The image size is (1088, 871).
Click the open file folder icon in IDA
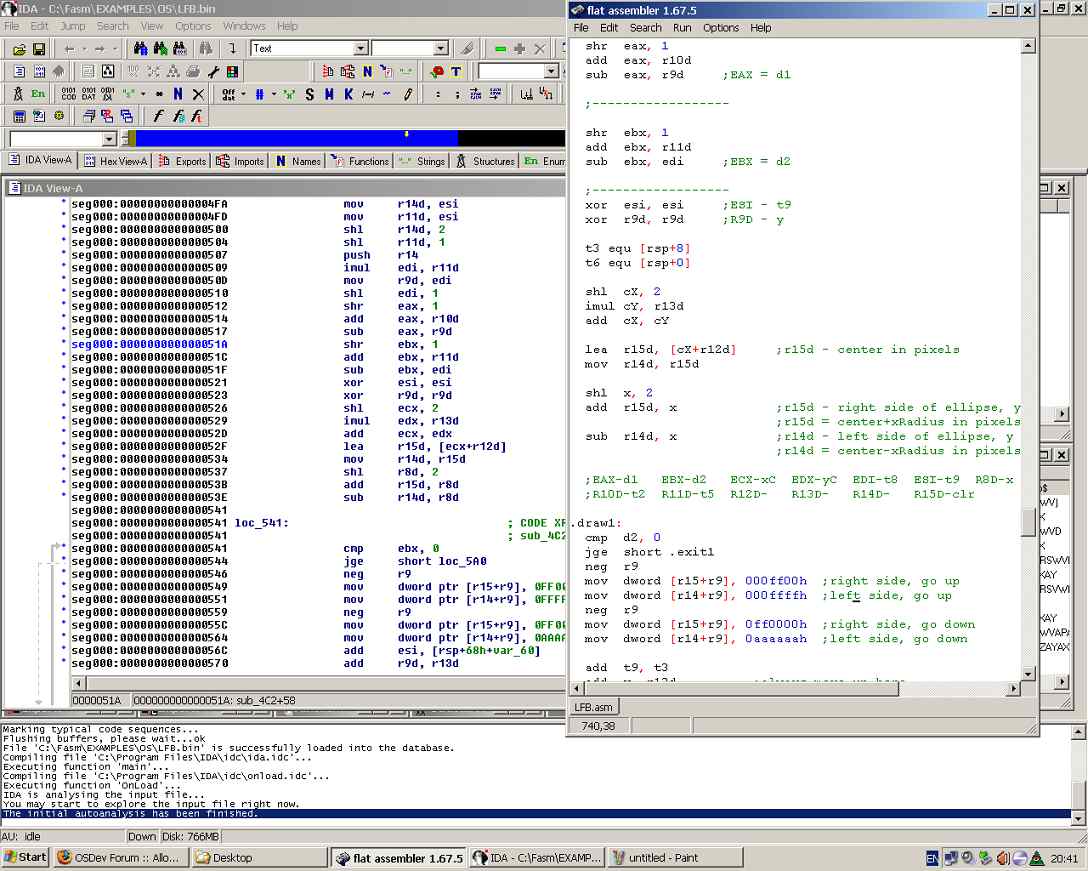point(19,49)
